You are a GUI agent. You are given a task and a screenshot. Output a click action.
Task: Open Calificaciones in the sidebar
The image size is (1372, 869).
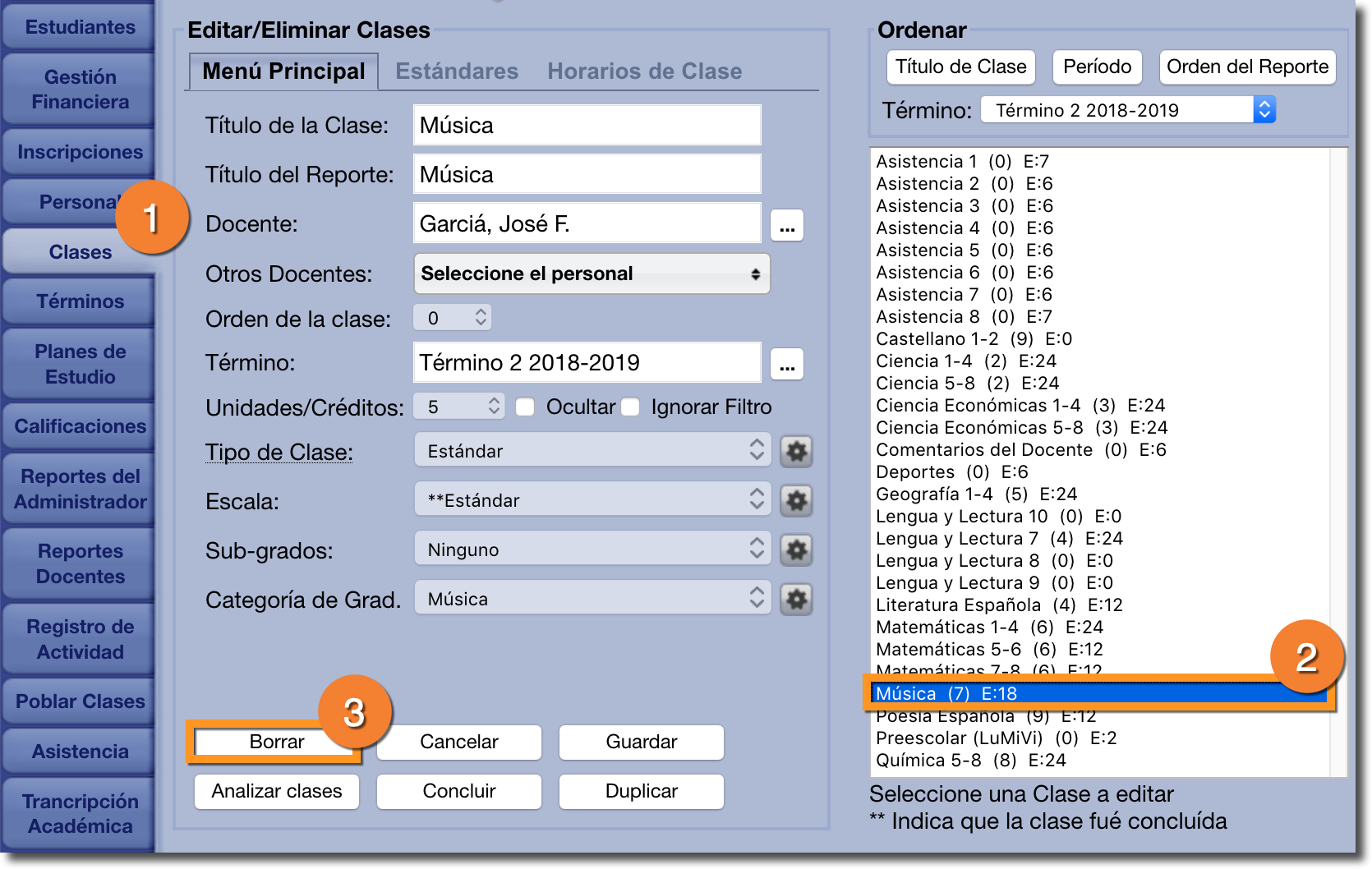click(80, 426)
